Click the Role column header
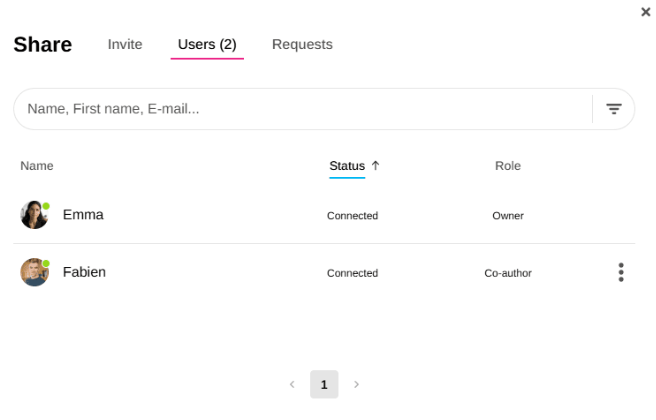Screen dimensions: 656x420 pos(507,165)
